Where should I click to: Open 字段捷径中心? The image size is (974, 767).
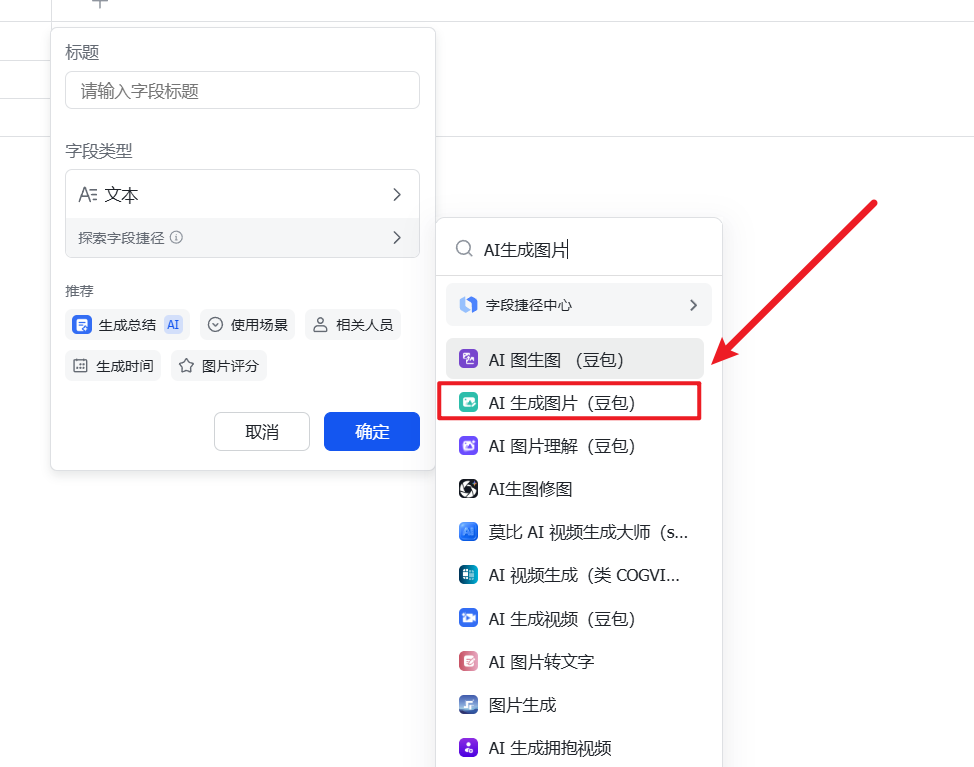[x=579, y=305]
